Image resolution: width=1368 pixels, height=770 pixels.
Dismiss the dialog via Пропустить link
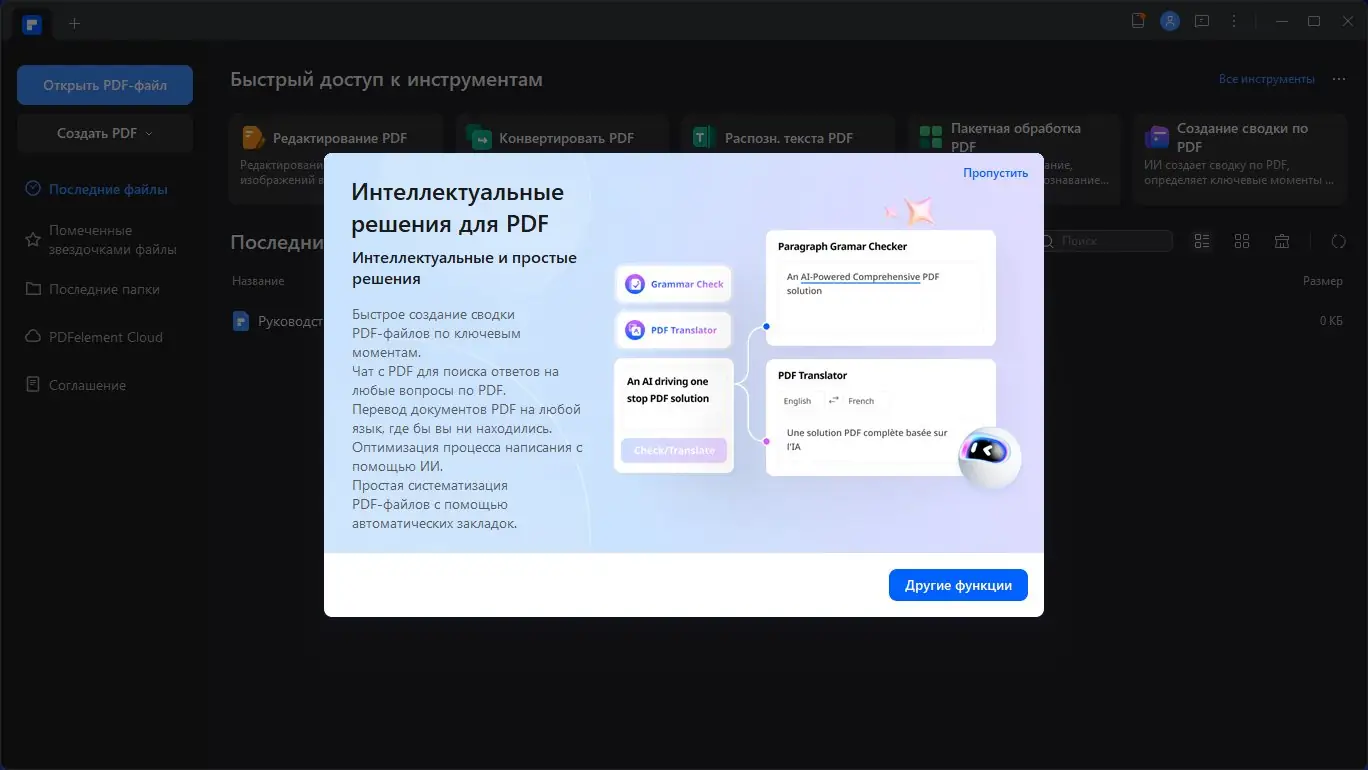(995, 172)
